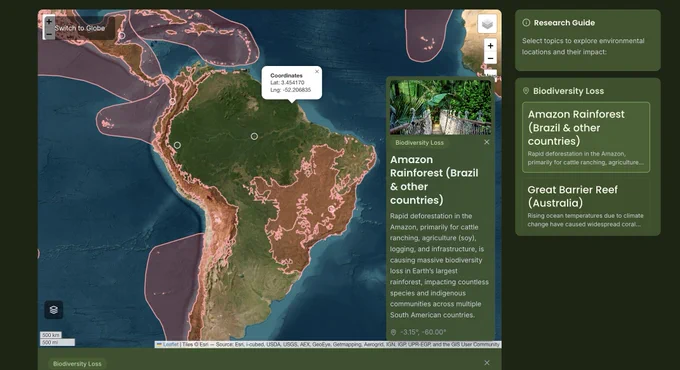
Task: Zoom in with the right-side plus button
Action: point(490,46)
